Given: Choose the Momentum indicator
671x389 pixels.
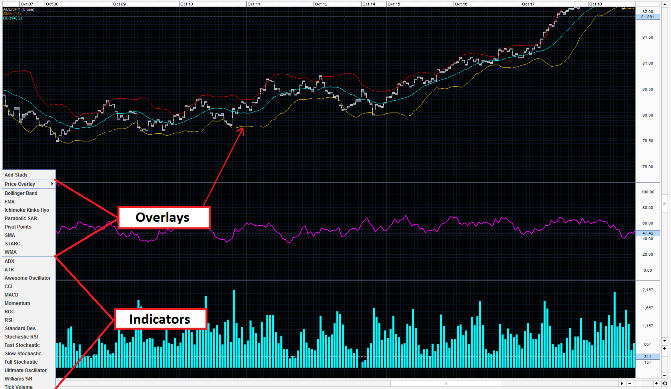Looking at the screenshot, I should coord(18,303).
